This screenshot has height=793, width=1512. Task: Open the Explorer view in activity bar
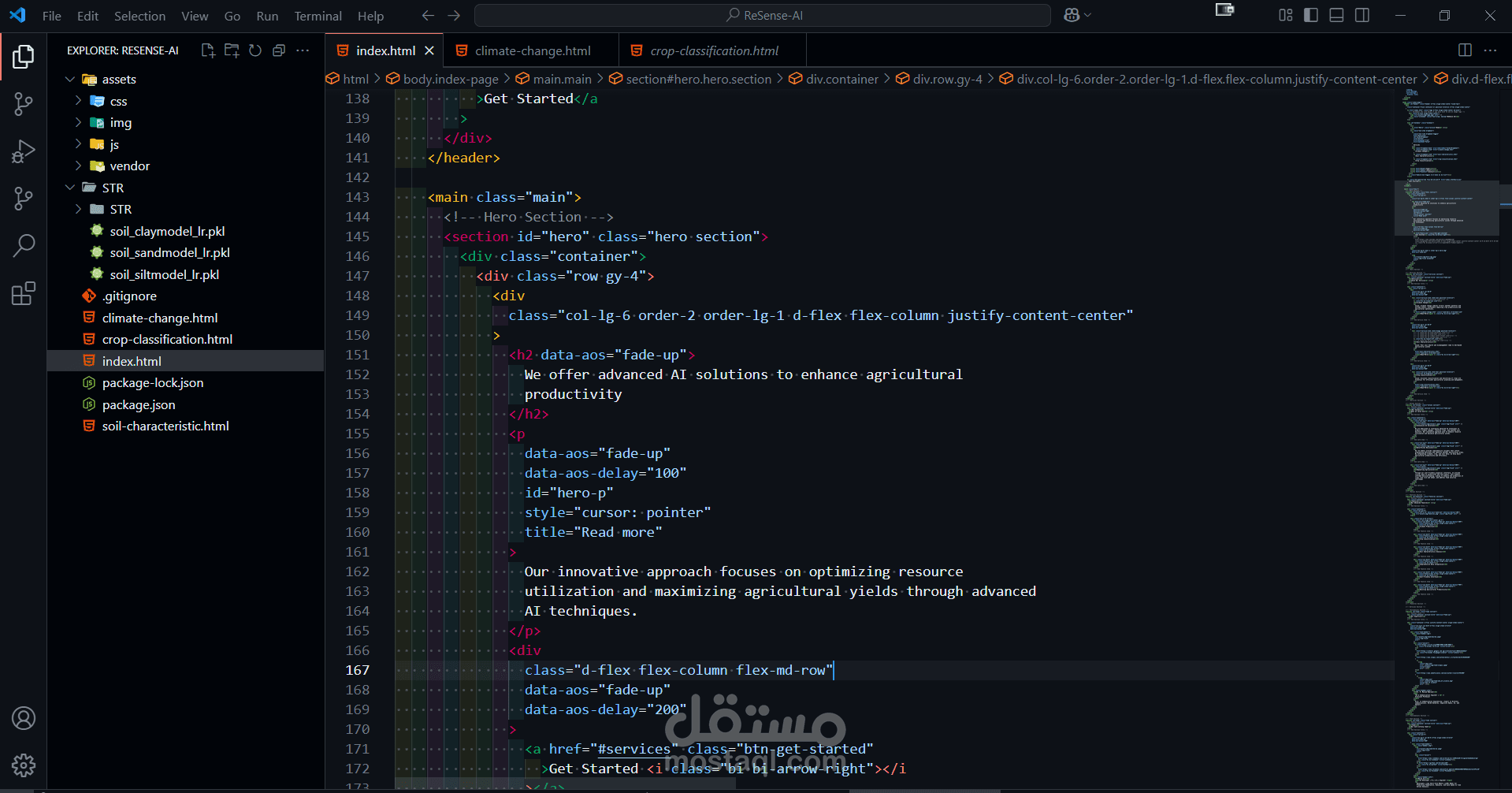tap(24, 57)
